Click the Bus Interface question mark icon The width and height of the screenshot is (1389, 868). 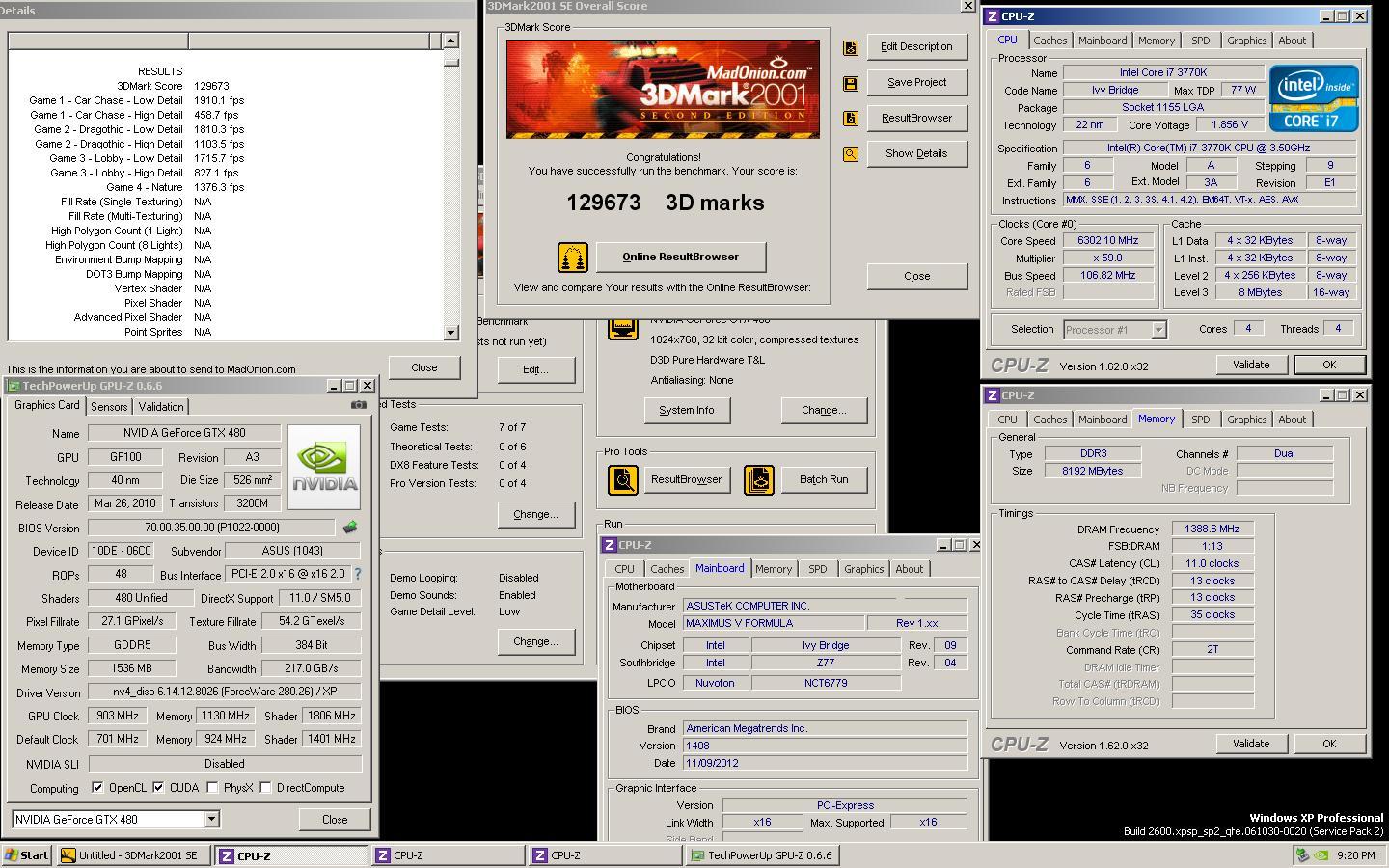(x=358, y=574)
